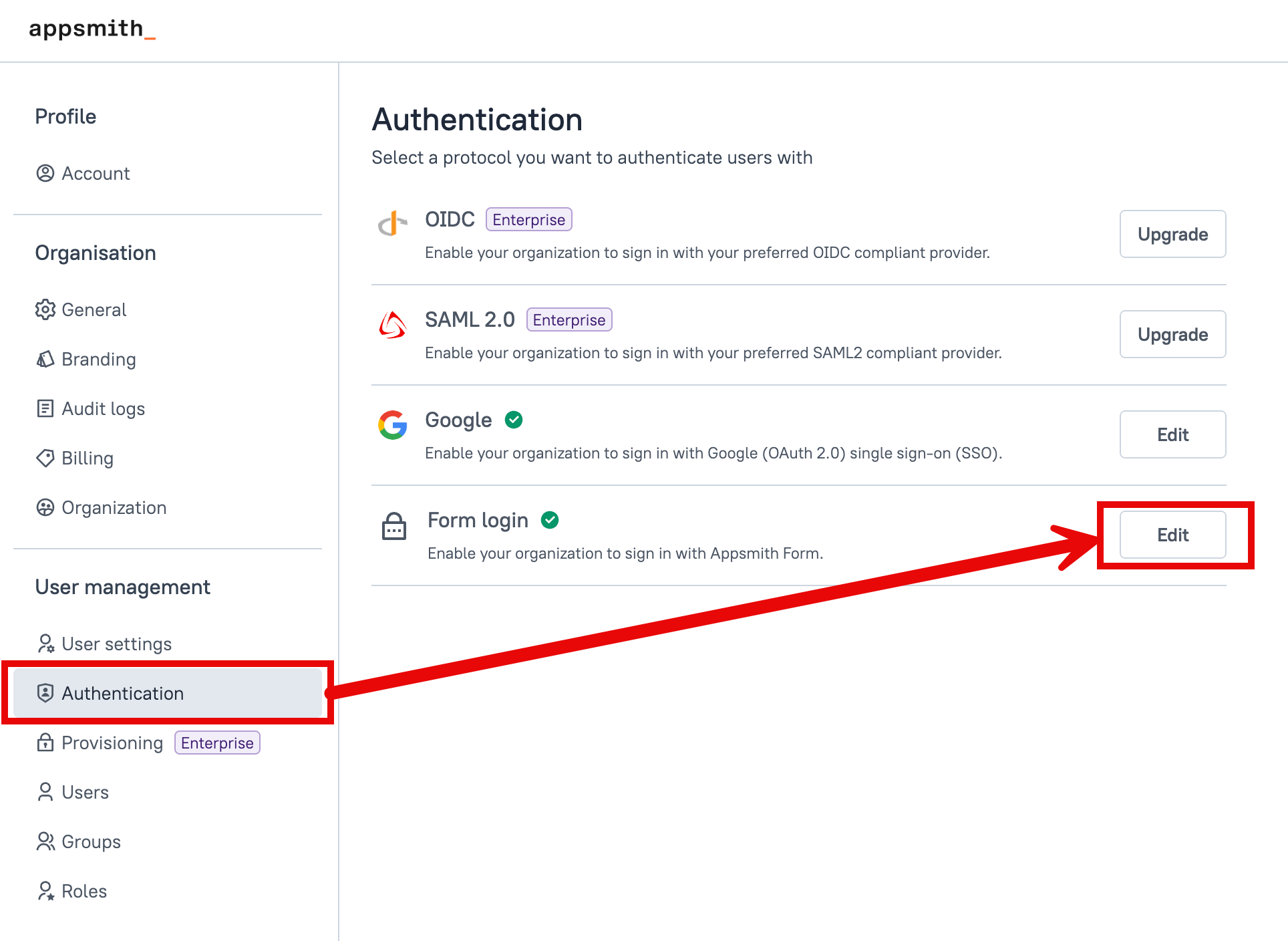Go to the Users list
Screen dimensions: 1288x941
click(168, 792)
